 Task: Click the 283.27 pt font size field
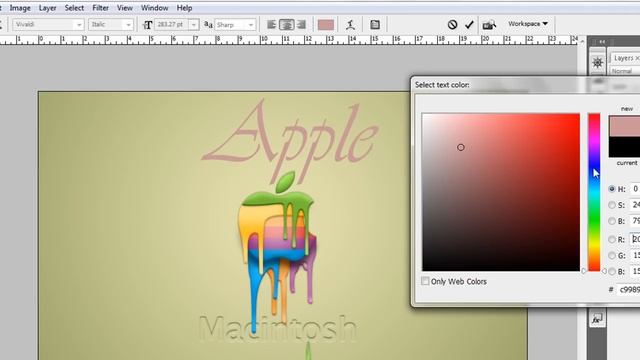tap(172, 25)
